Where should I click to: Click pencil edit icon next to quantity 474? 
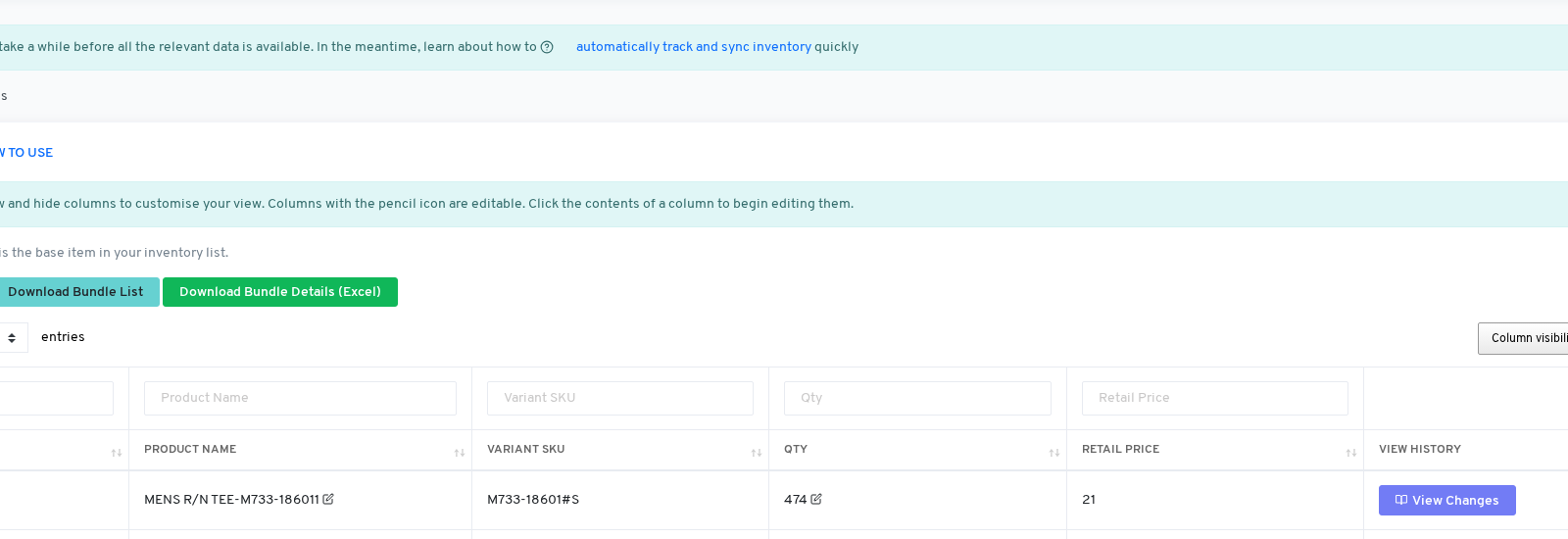[816, 499]
